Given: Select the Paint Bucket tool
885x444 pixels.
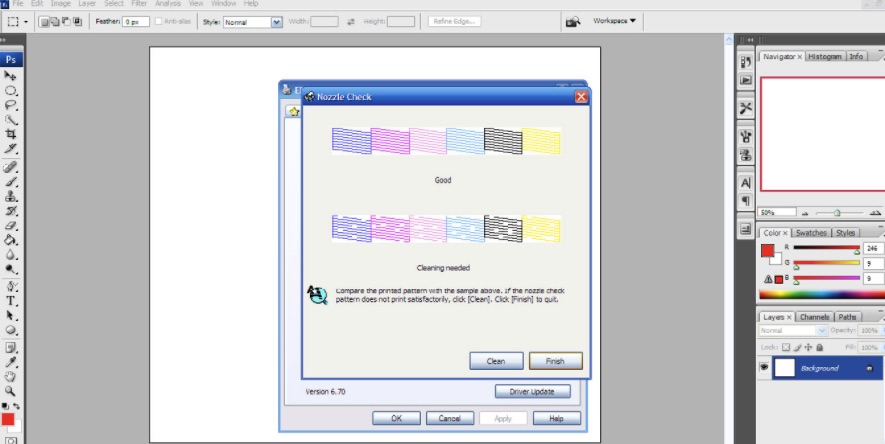Looking at the screenshot, I should 10,240.
